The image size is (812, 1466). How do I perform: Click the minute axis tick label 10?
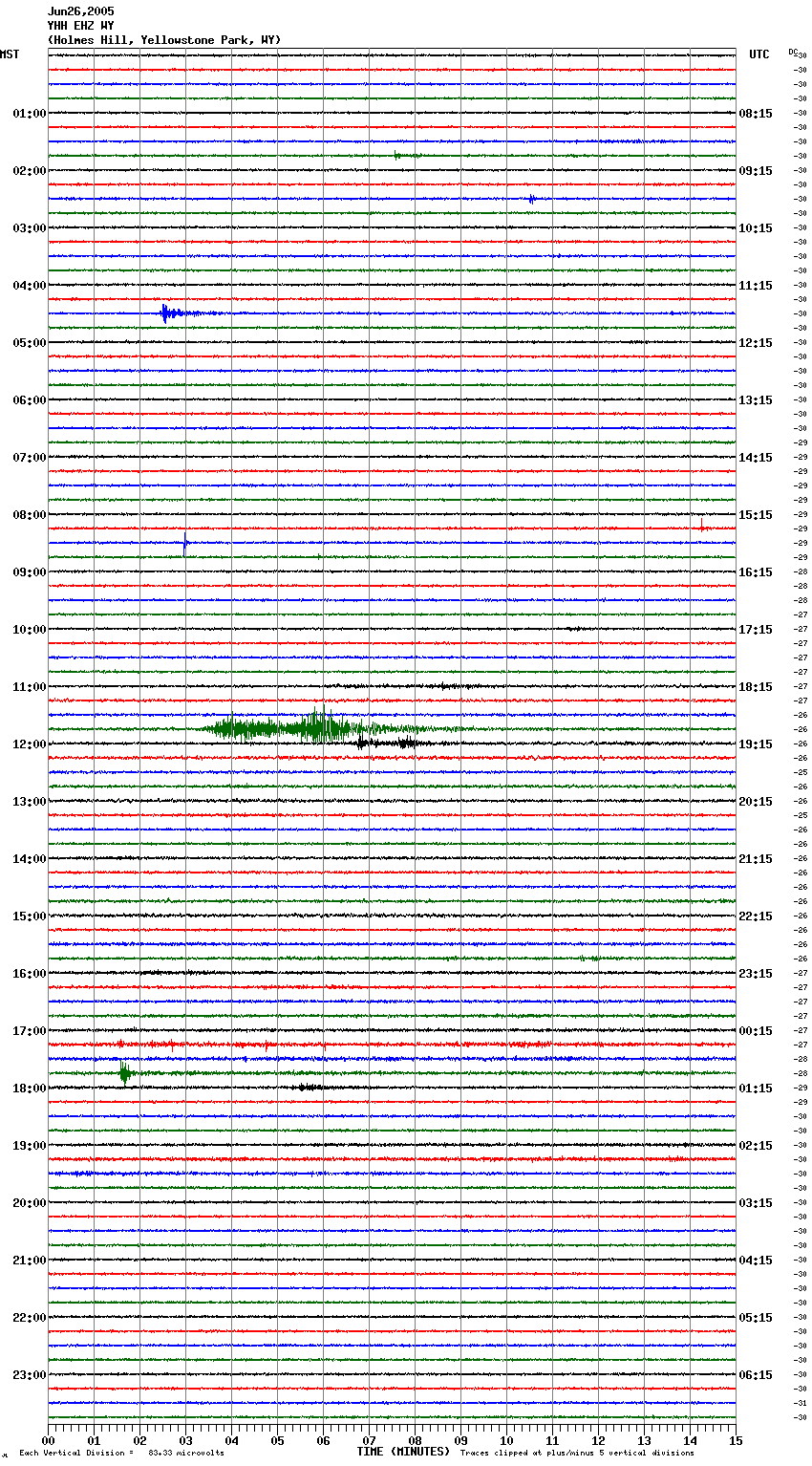(x=506, y=1441)
